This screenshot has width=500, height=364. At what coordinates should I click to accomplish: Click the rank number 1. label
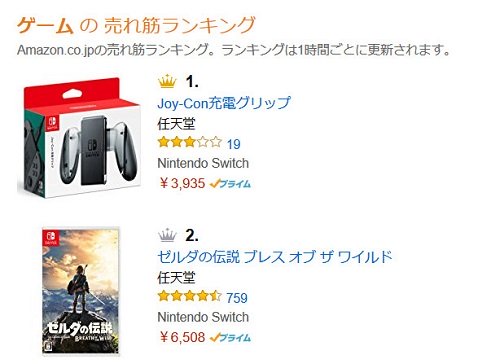pyautogui.click(x=192, y=81)
